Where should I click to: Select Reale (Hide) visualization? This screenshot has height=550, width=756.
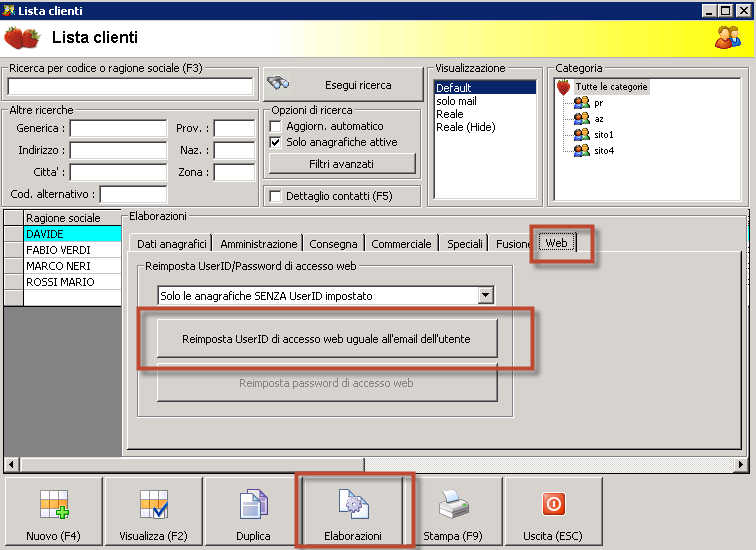pos(485,127)
